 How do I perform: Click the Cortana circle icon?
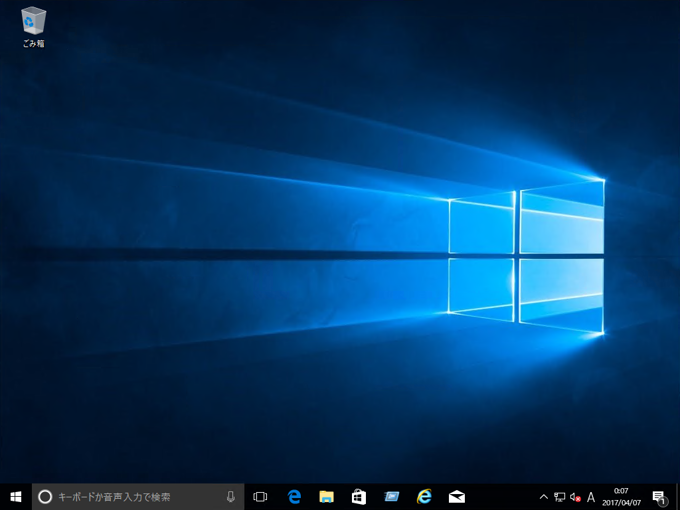tap(45, 497)
